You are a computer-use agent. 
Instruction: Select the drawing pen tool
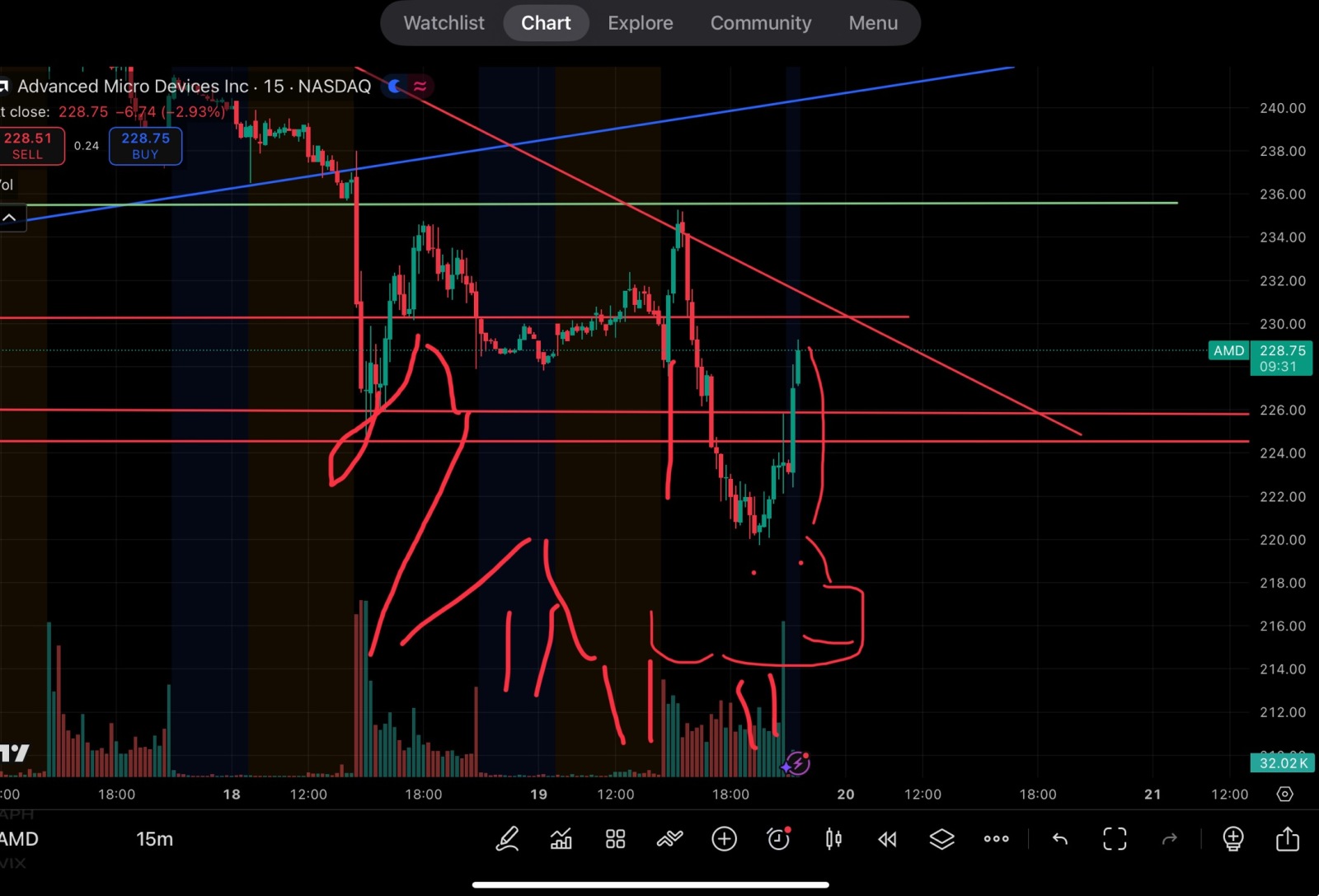coord(507,839)
